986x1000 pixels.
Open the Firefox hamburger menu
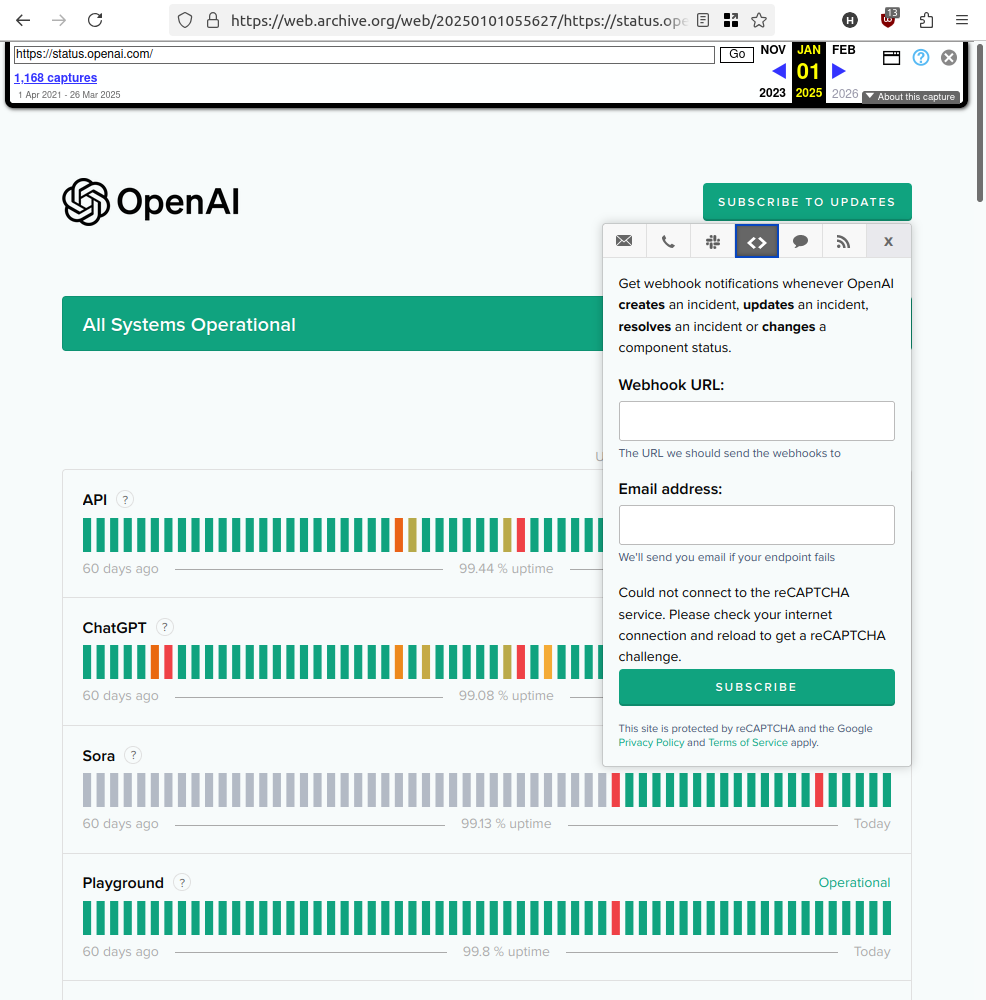[962, 20]
